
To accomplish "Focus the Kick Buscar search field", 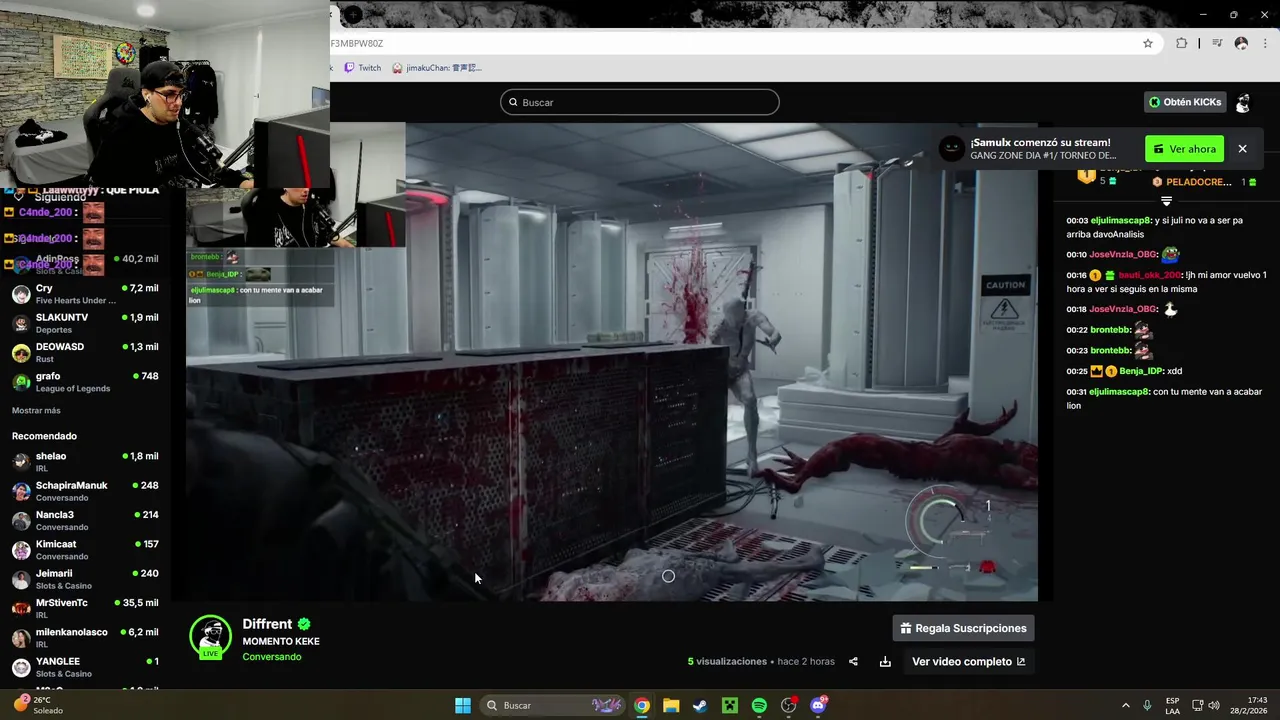I will click(x=640, y=102).
